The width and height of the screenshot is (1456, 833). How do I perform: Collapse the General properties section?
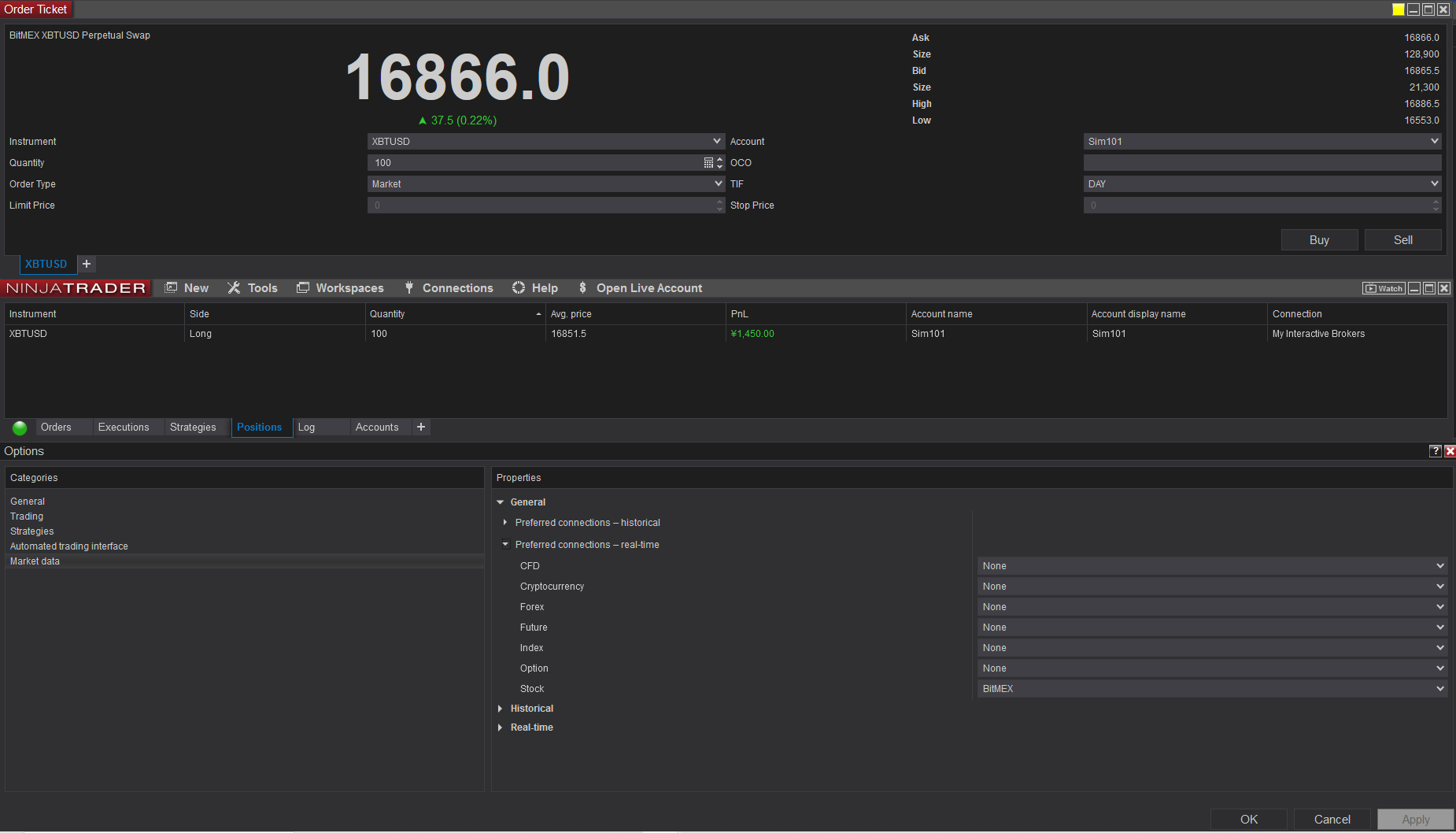[501, 502]
